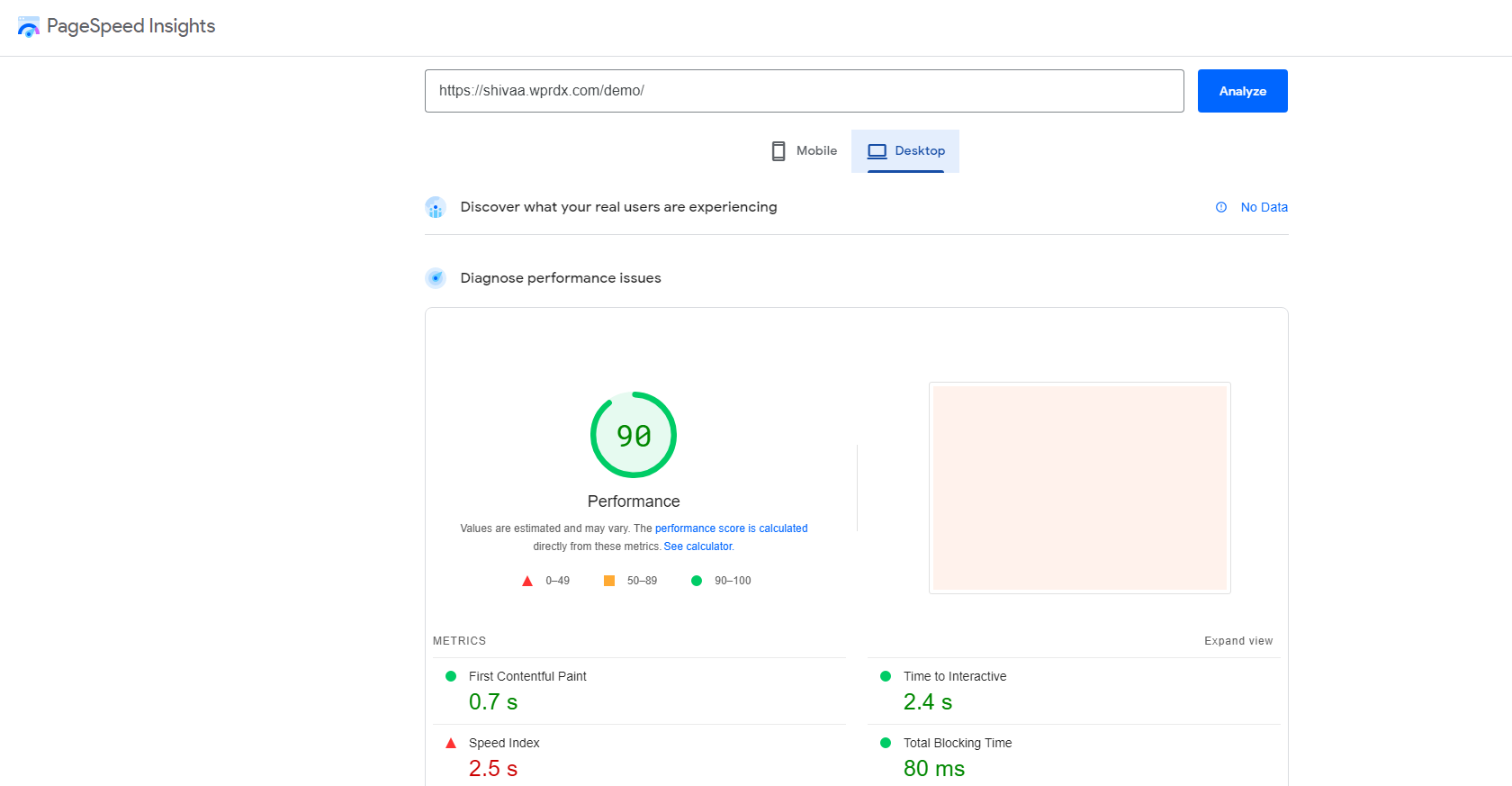Click the red triangle 0–49 legend icon
1512x786 pixels.
[527, 581]
